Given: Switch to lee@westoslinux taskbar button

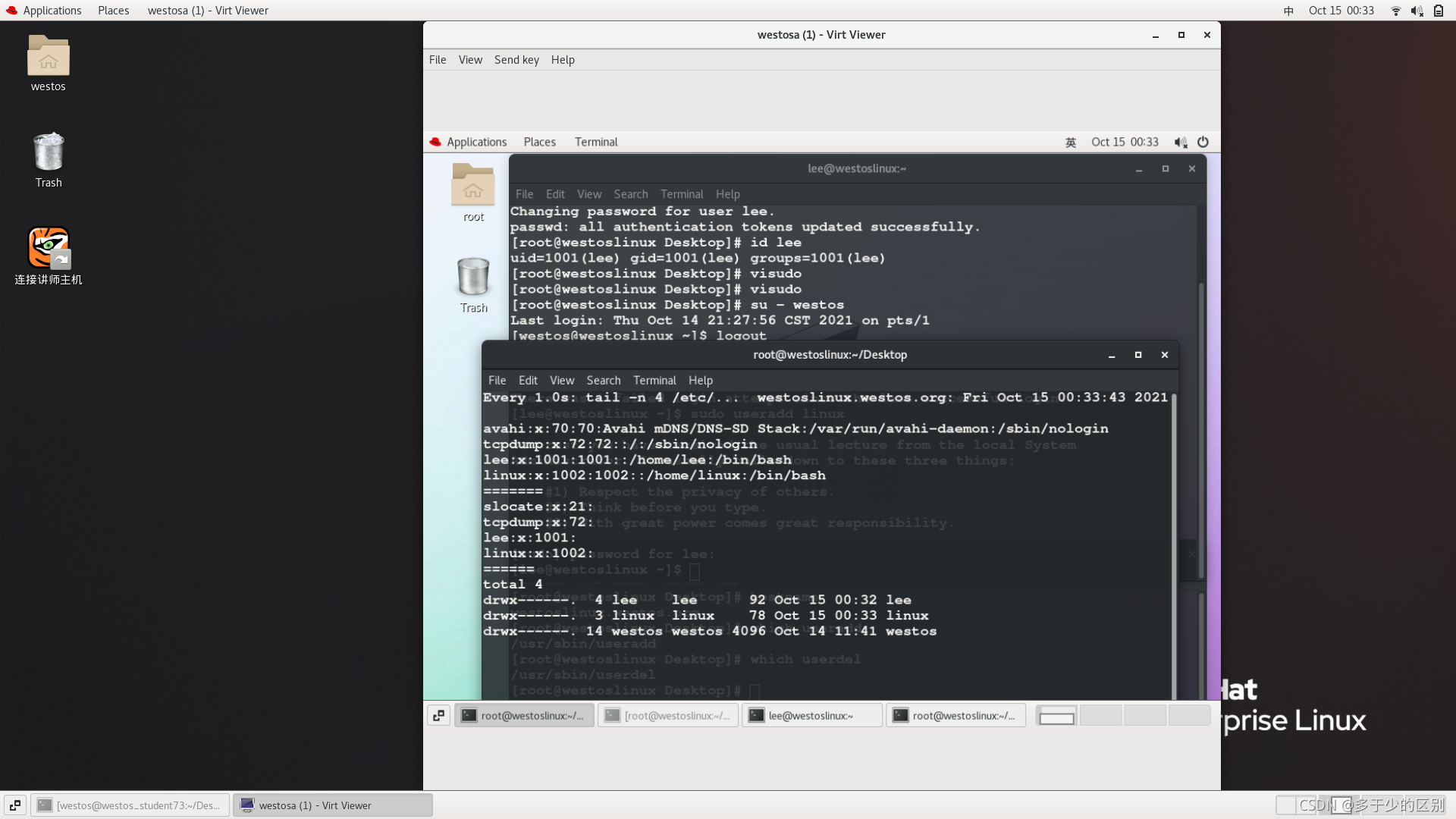Looking at the screenshot, I should point(811,715).
